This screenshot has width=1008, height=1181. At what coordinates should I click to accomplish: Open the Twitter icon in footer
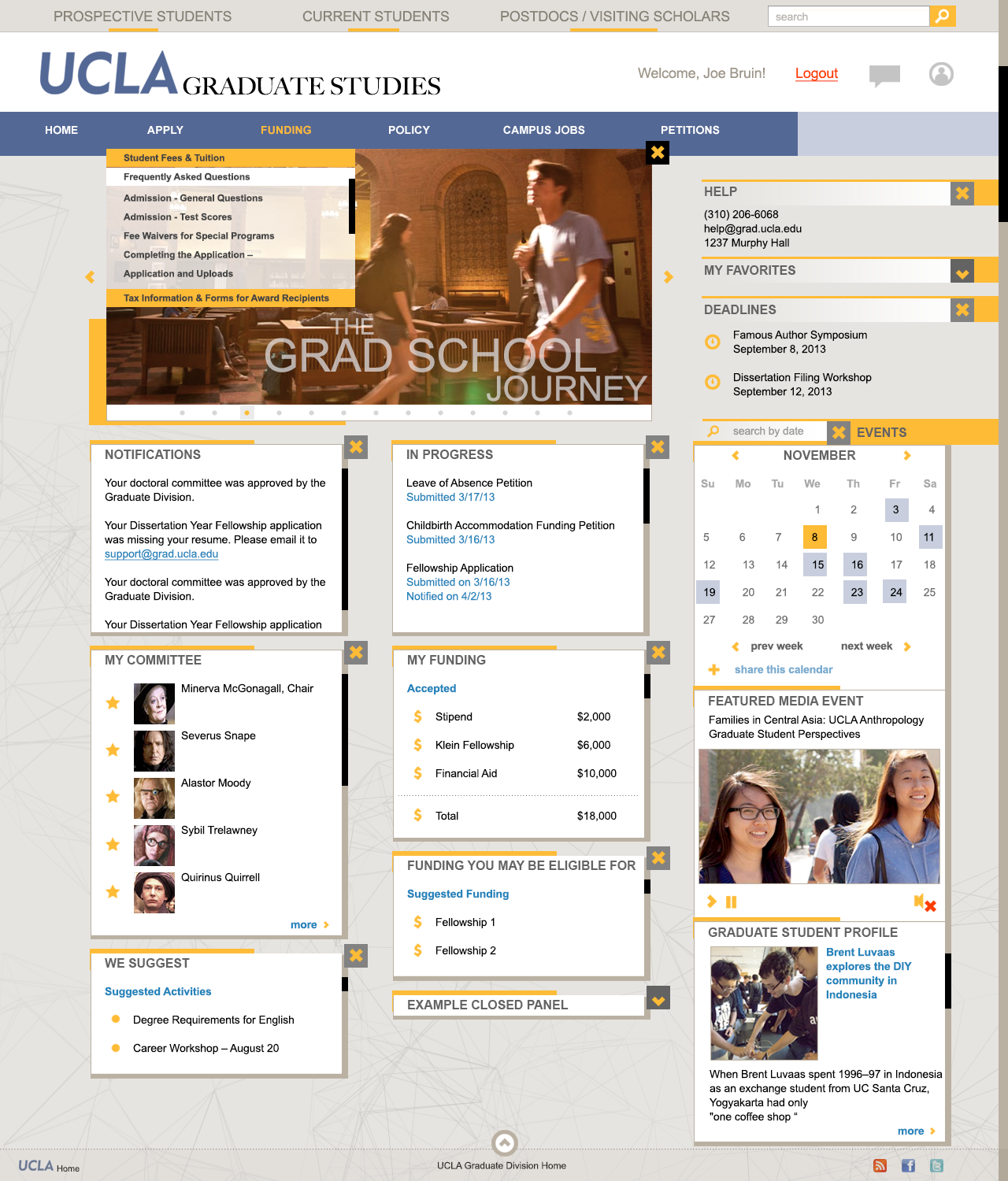tap(936, 1166)
